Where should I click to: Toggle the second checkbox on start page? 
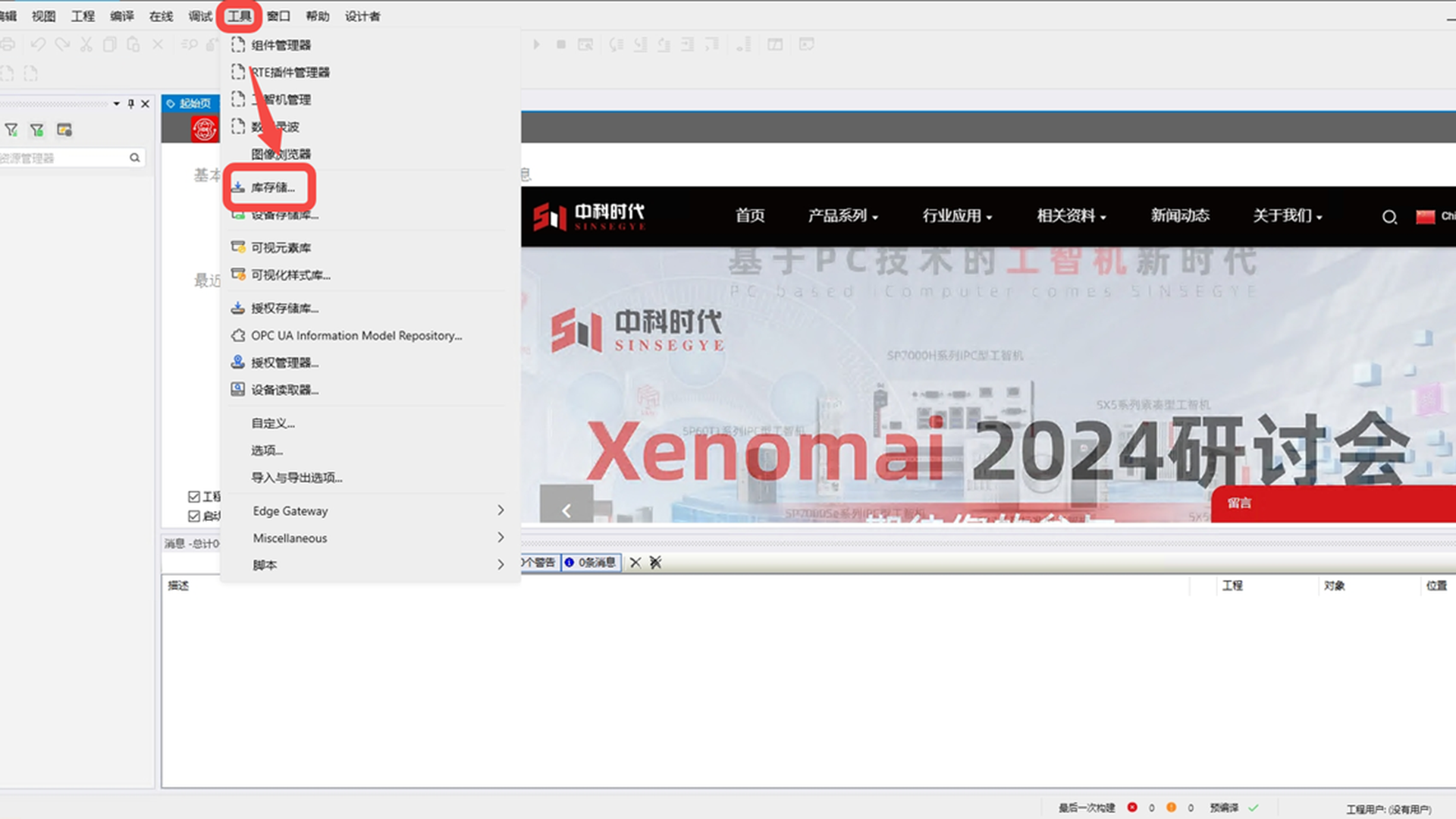pos(194,516)
